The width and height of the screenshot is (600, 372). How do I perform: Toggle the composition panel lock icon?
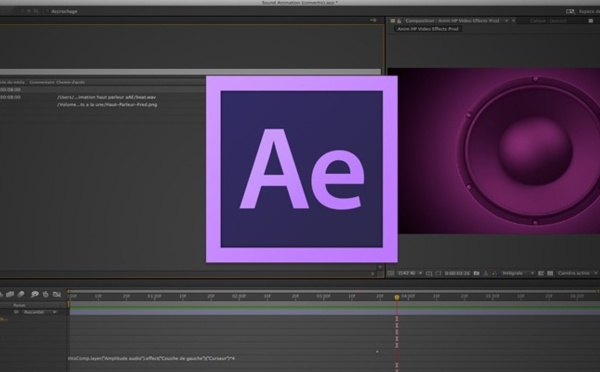(399, 21)
